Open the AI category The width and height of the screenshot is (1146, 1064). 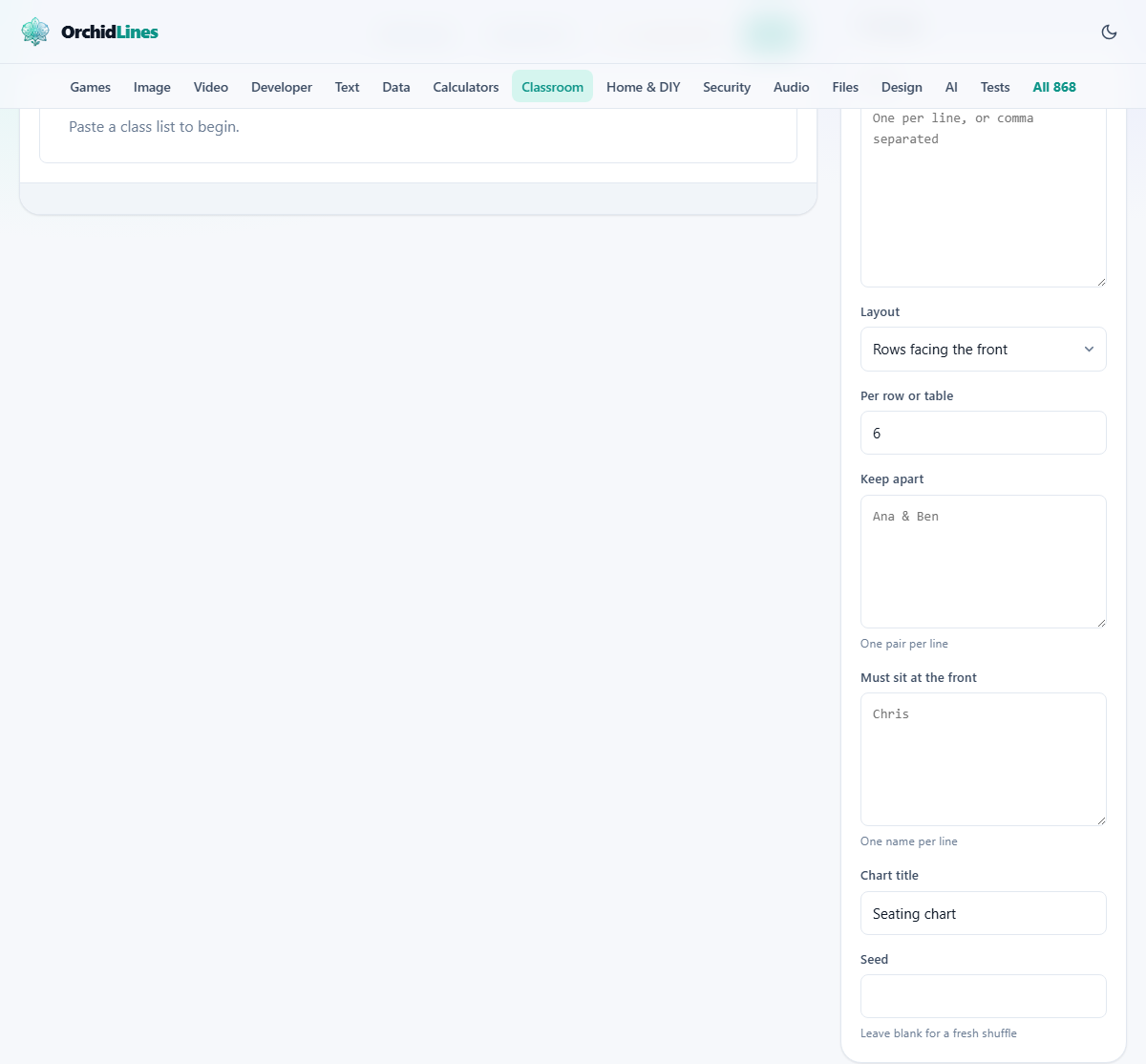click(951, 87)
